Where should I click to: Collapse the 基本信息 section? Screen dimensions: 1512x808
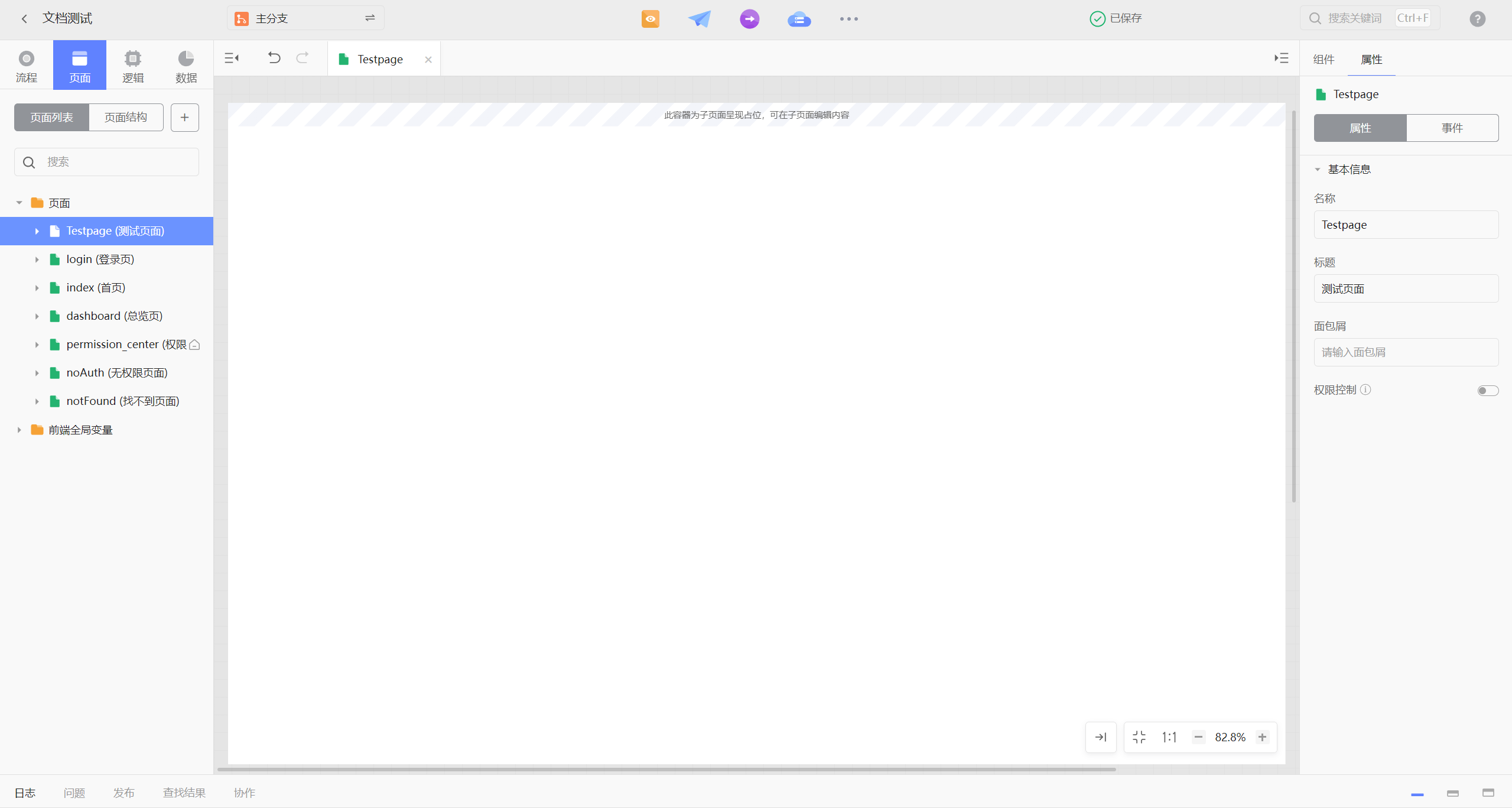click(x=1317, y=170)
